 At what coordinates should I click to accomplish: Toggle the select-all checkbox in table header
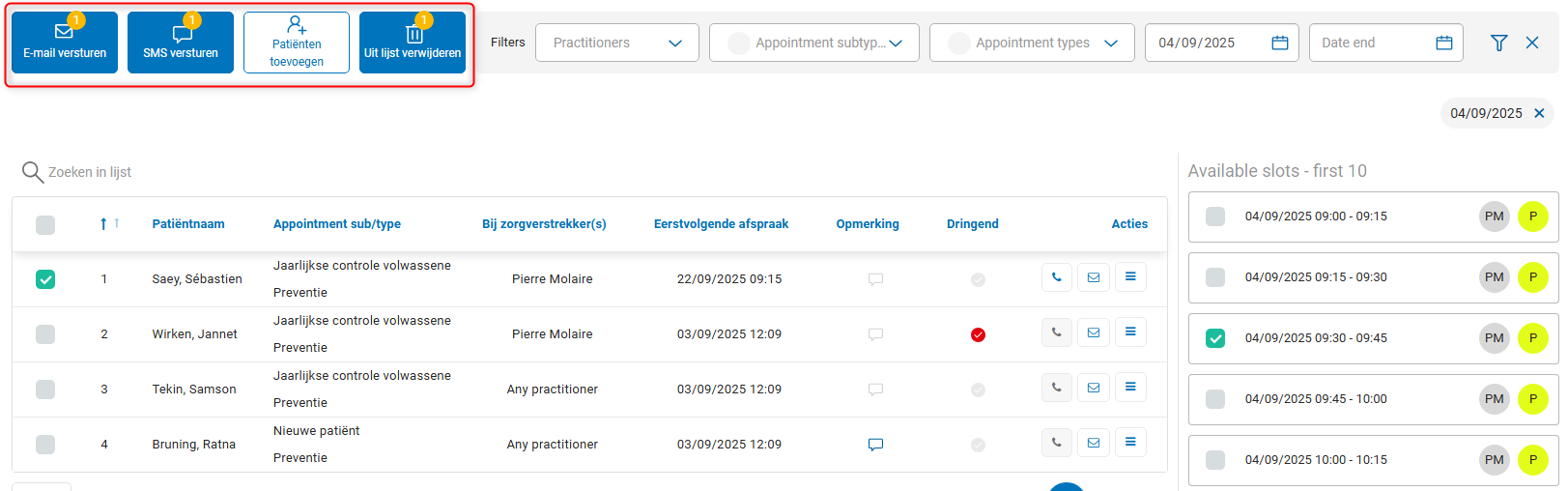(45, 225)
